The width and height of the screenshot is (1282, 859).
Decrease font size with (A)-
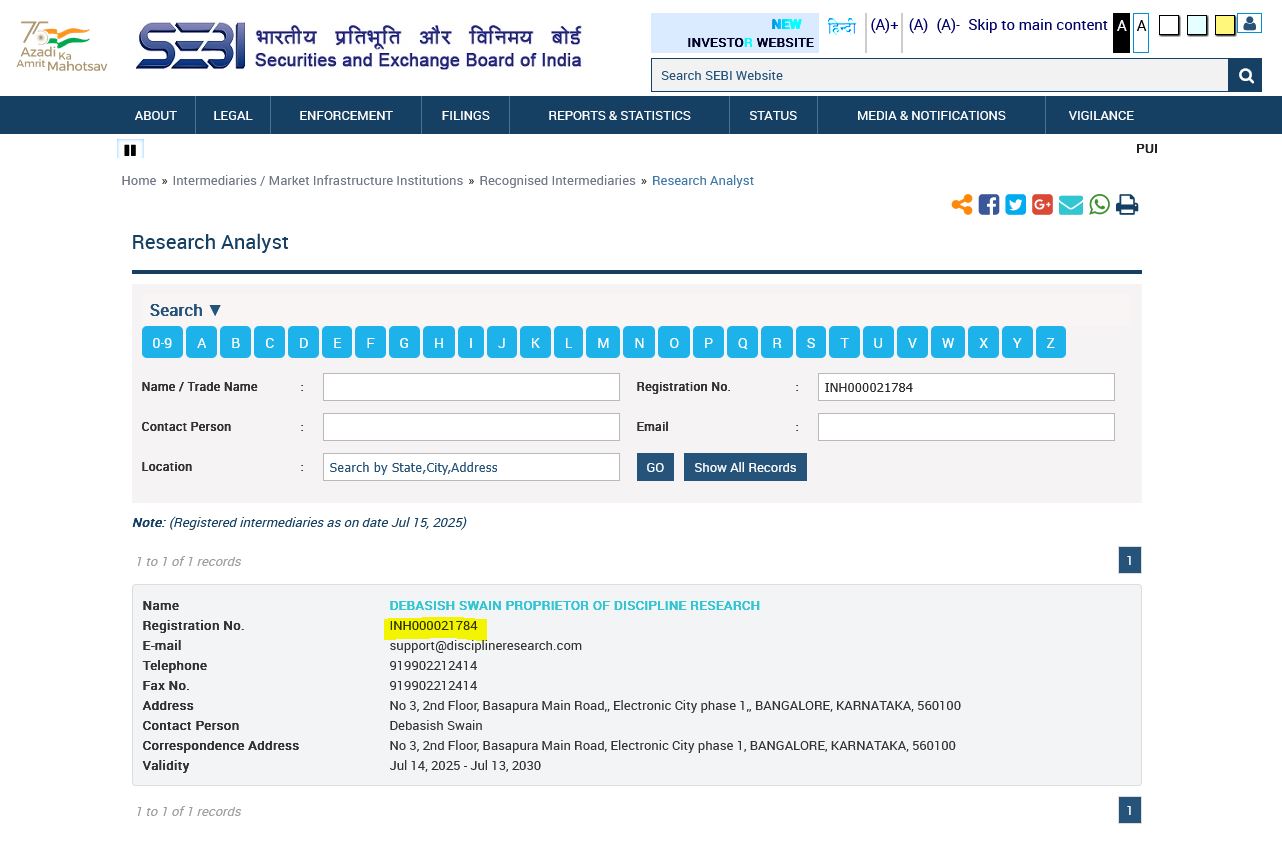tap(948, 25)
